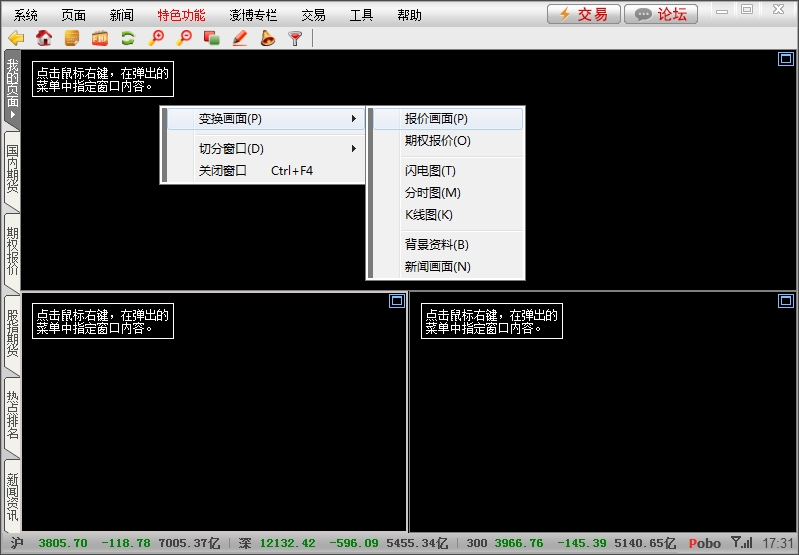
Task: Switch to the 期权报价 side tab
Action: point(12,253)
